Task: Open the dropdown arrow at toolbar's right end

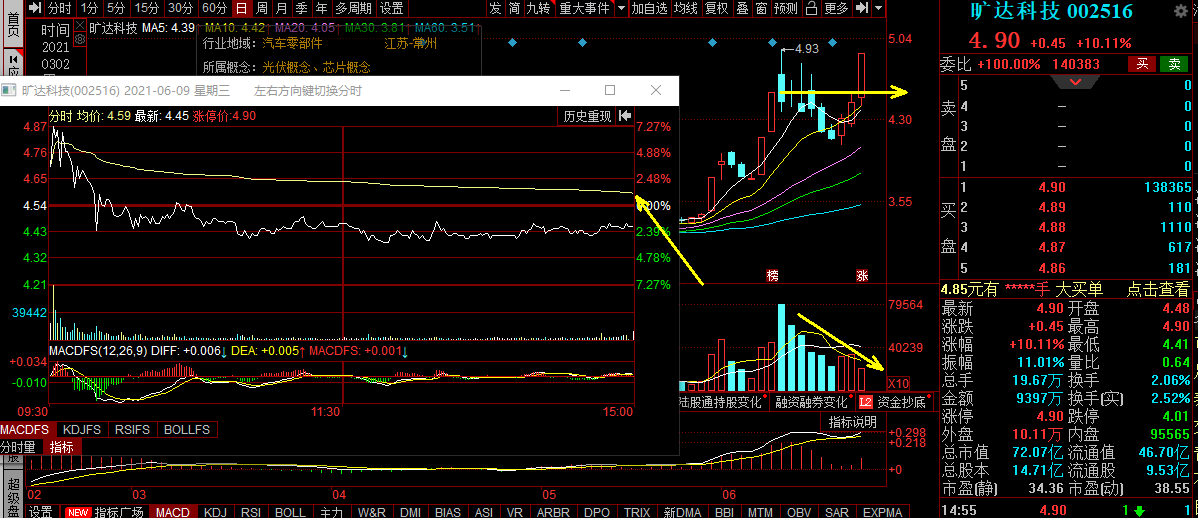Action: click(879, 8)
